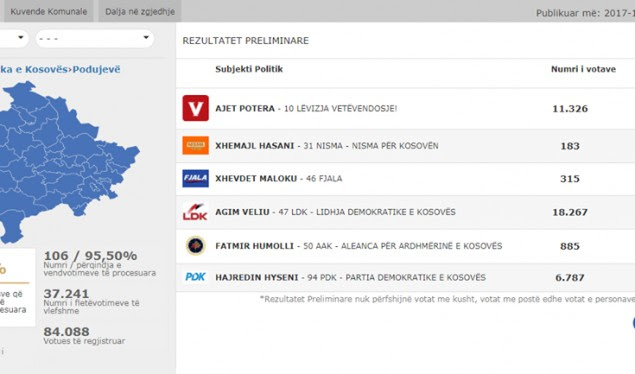Screen dimensions: 635x374
Task: Click Subjekti Politik column header
Action: point(249,69)
